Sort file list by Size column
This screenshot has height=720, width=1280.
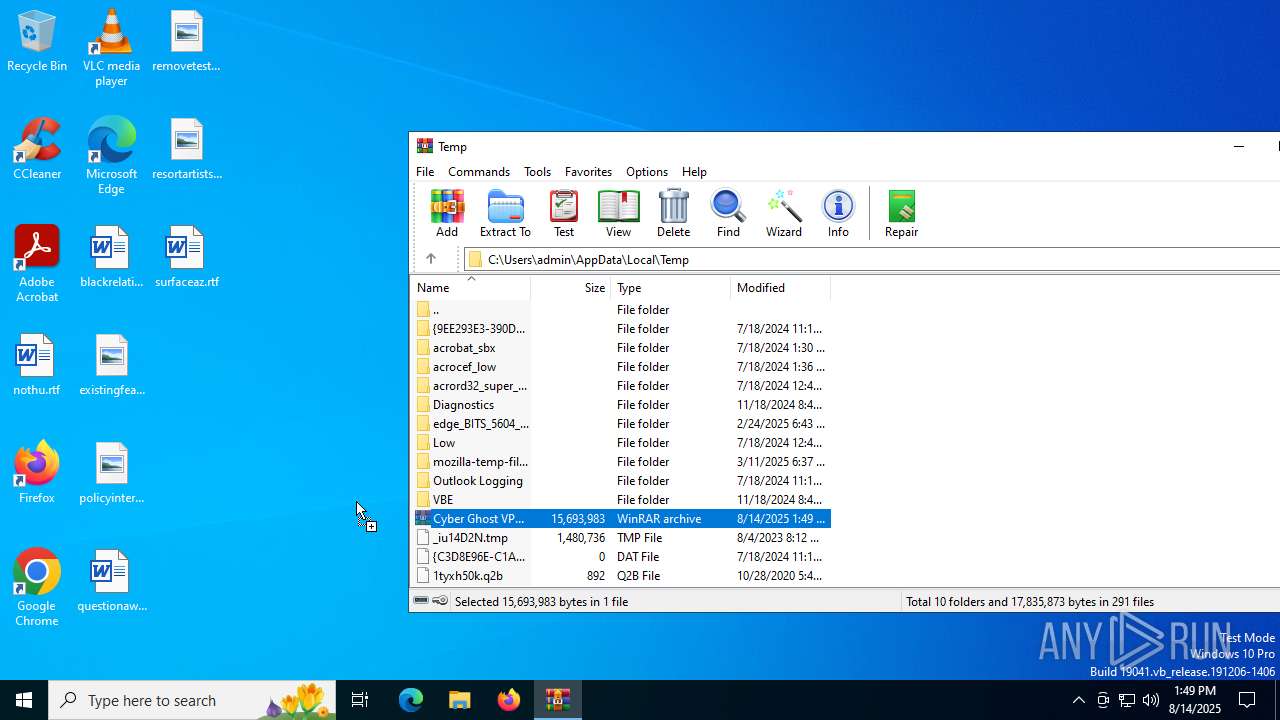coord(570,287)
